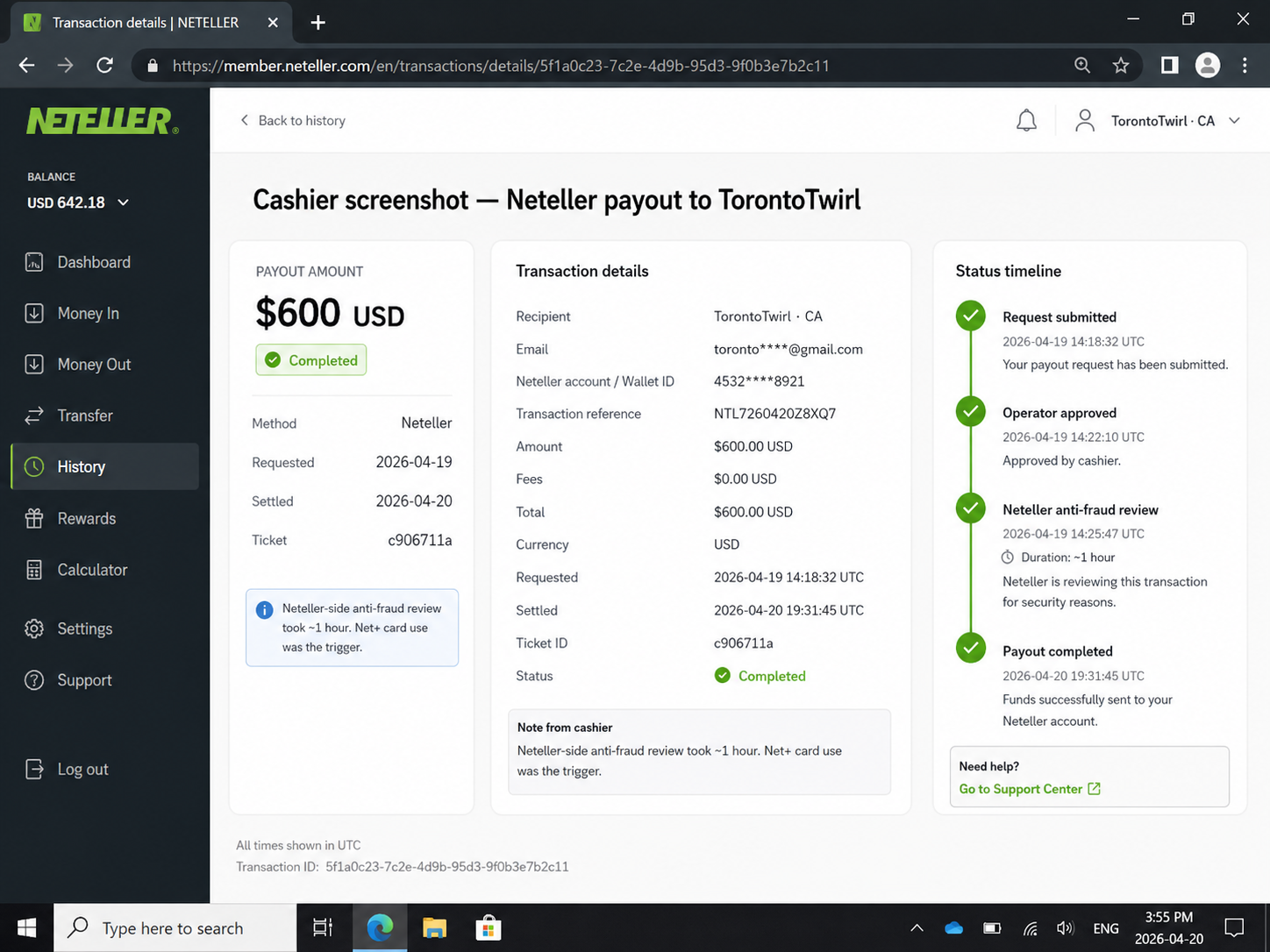The image size is (1270, 952).
Task: Click the Log out door icon
Action: [x=34, y=770]
